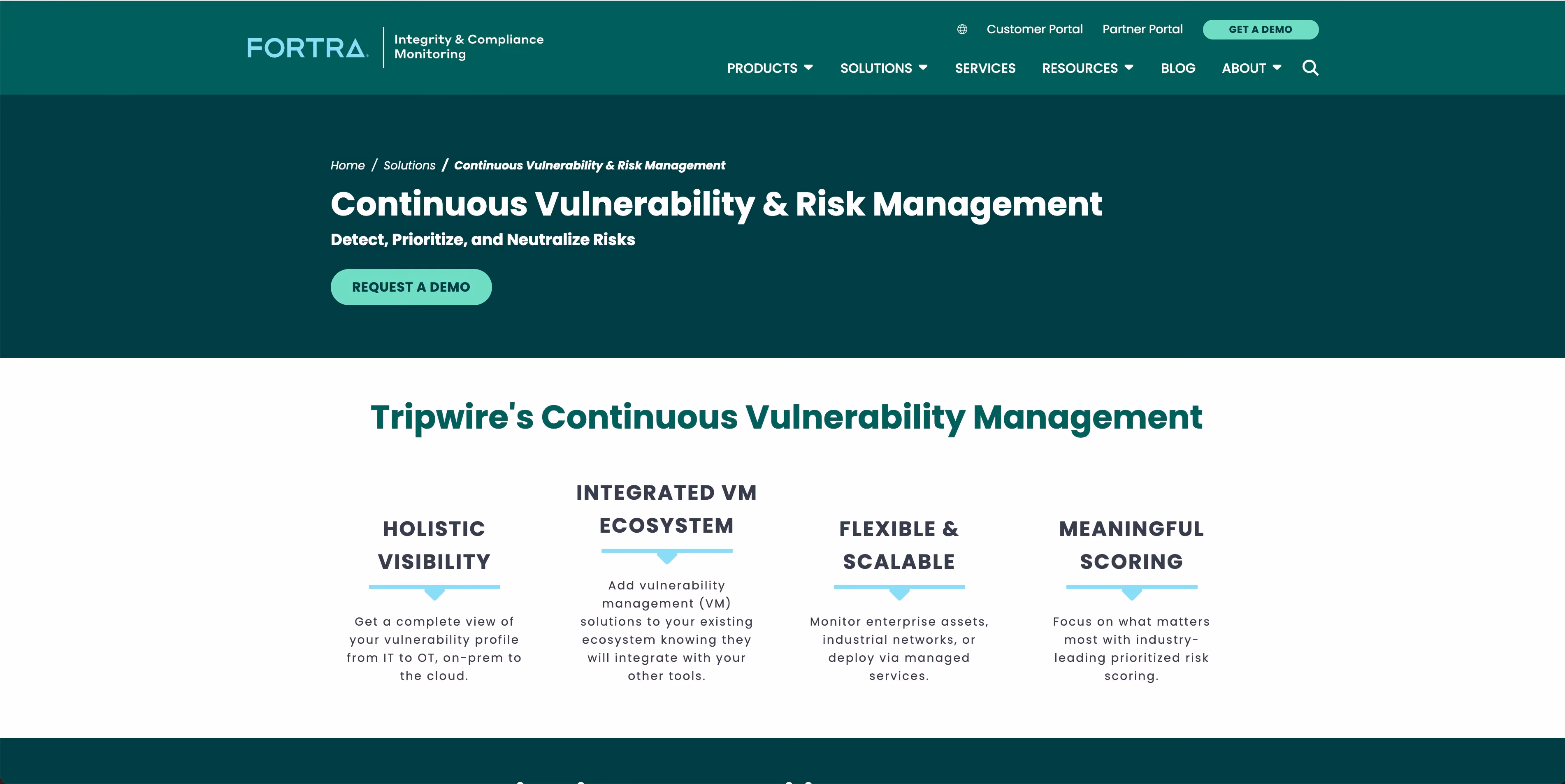Open the Customer Portal link
1565x784 pixels.
click(x=1034, y=29)
